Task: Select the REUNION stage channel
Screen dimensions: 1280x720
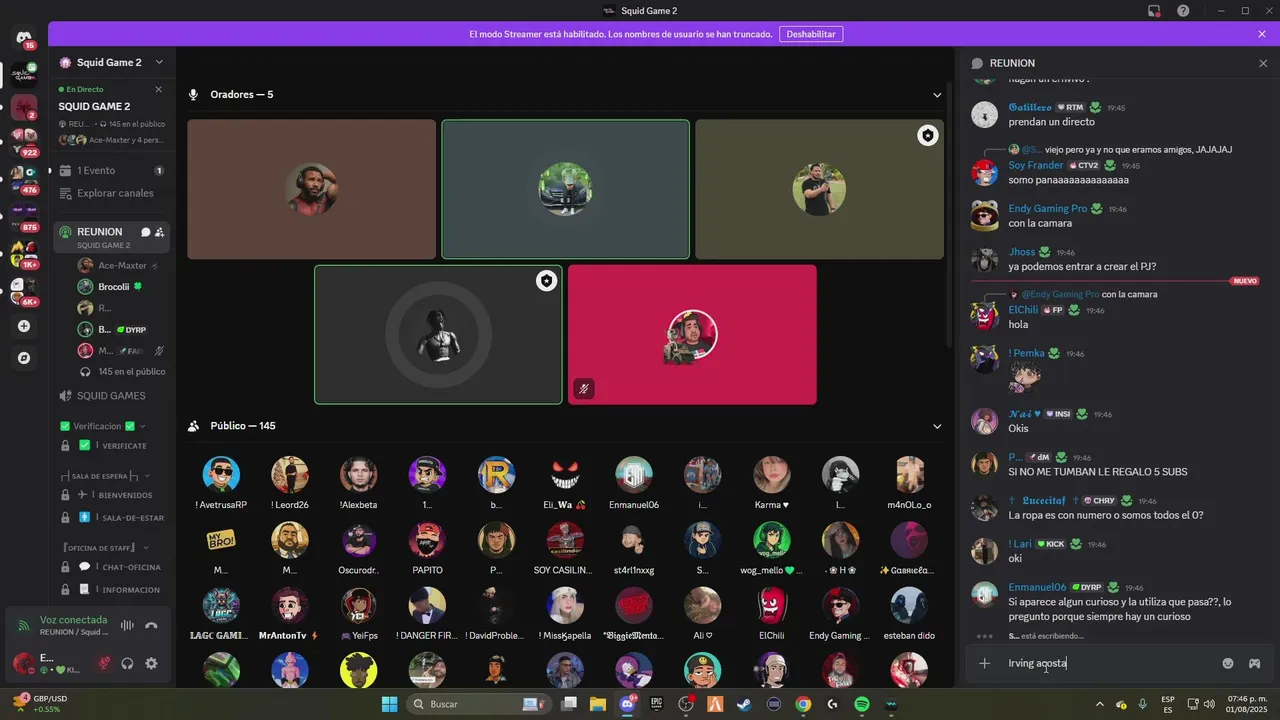Action: (x=111, y=237)
